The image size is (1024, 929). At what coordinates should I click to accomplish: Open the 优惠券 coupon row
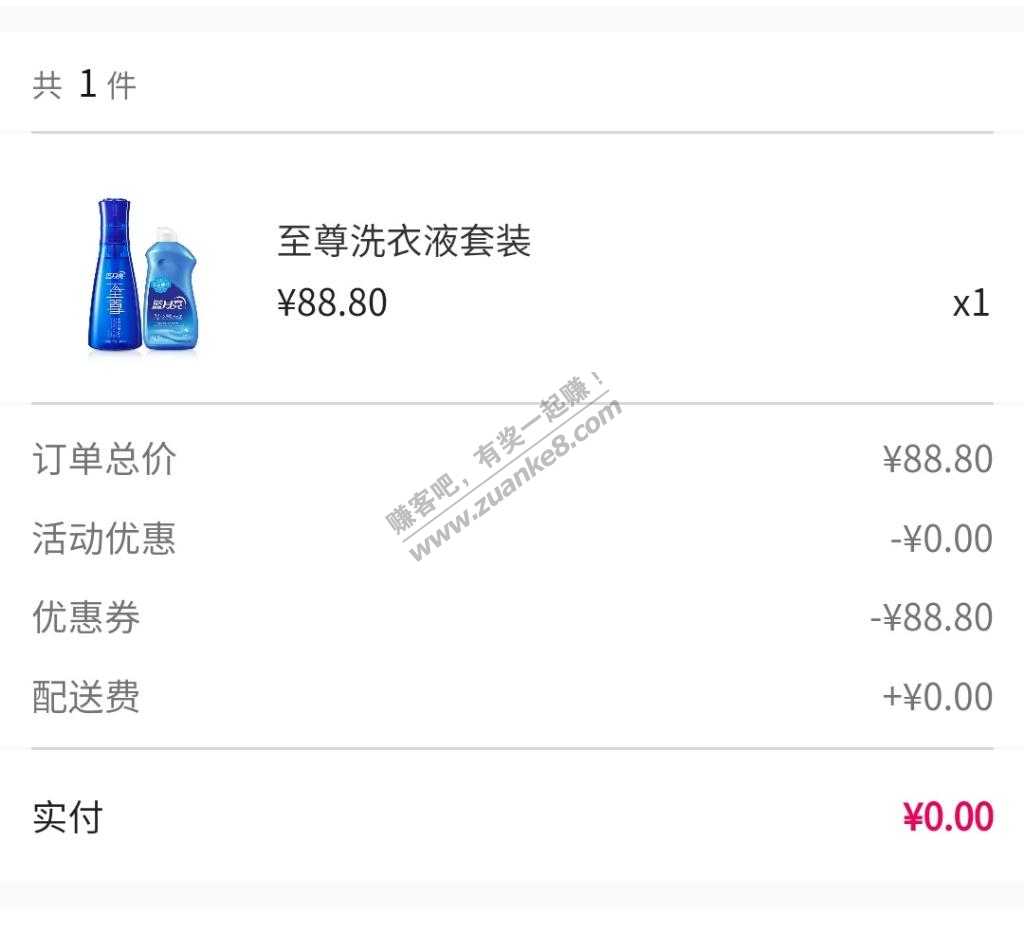coord(512,618)
